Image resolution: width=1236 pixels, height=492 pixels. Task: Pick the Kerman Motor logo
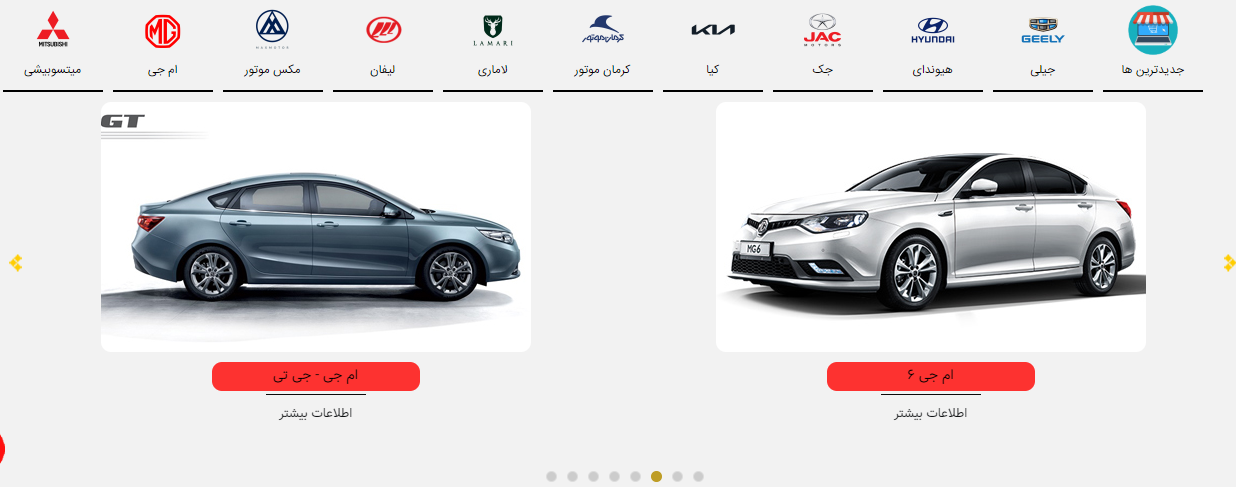pyautogui.click(x=603, y=30)
